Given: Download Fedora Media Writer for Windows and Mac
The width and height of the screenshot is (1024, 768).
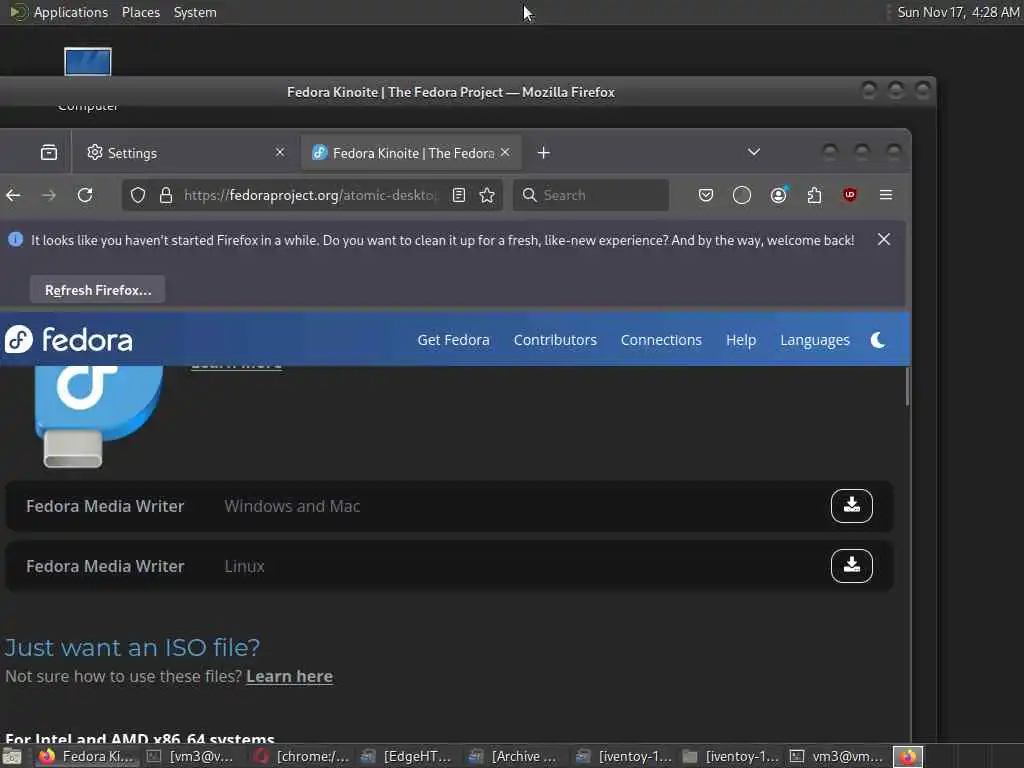Looking at the screenshot, I should pyautogui.click(x=852, y=506).
